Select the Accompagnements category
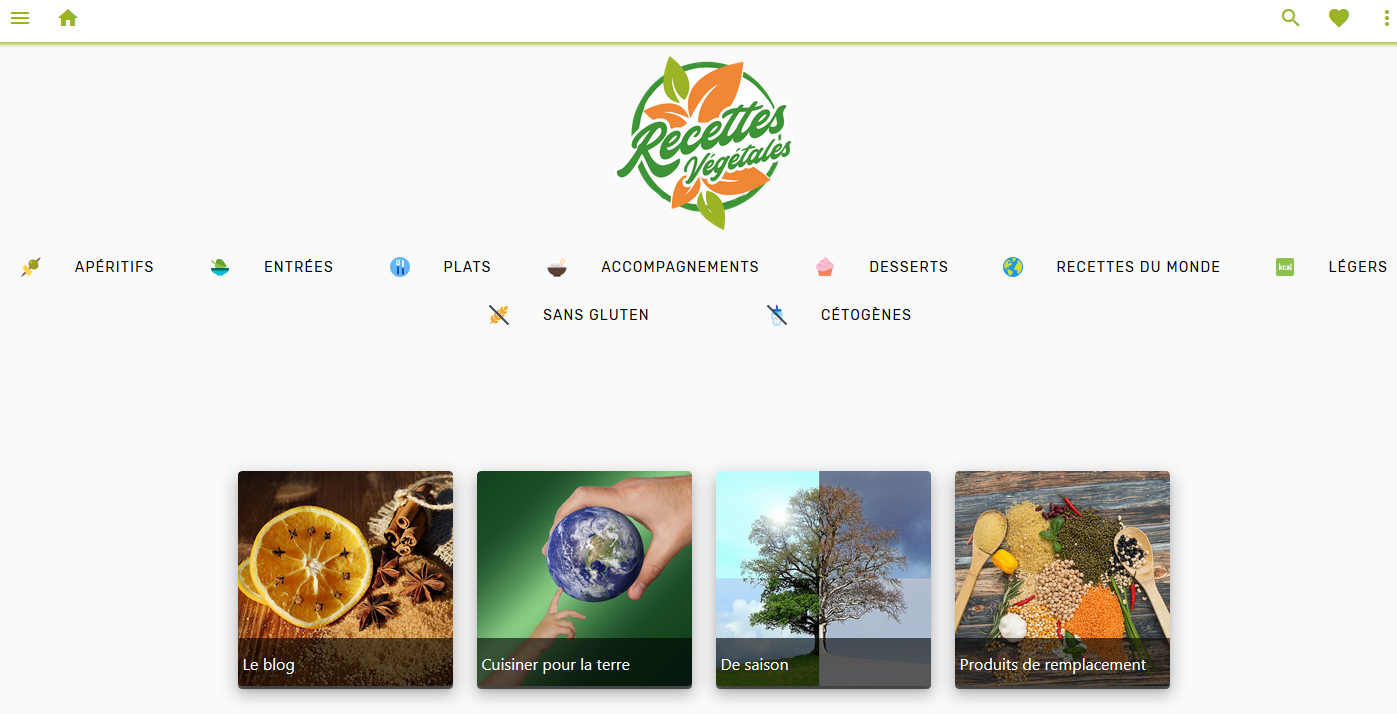The width and height of the screenshot is (1397, 714). [680, 267]
